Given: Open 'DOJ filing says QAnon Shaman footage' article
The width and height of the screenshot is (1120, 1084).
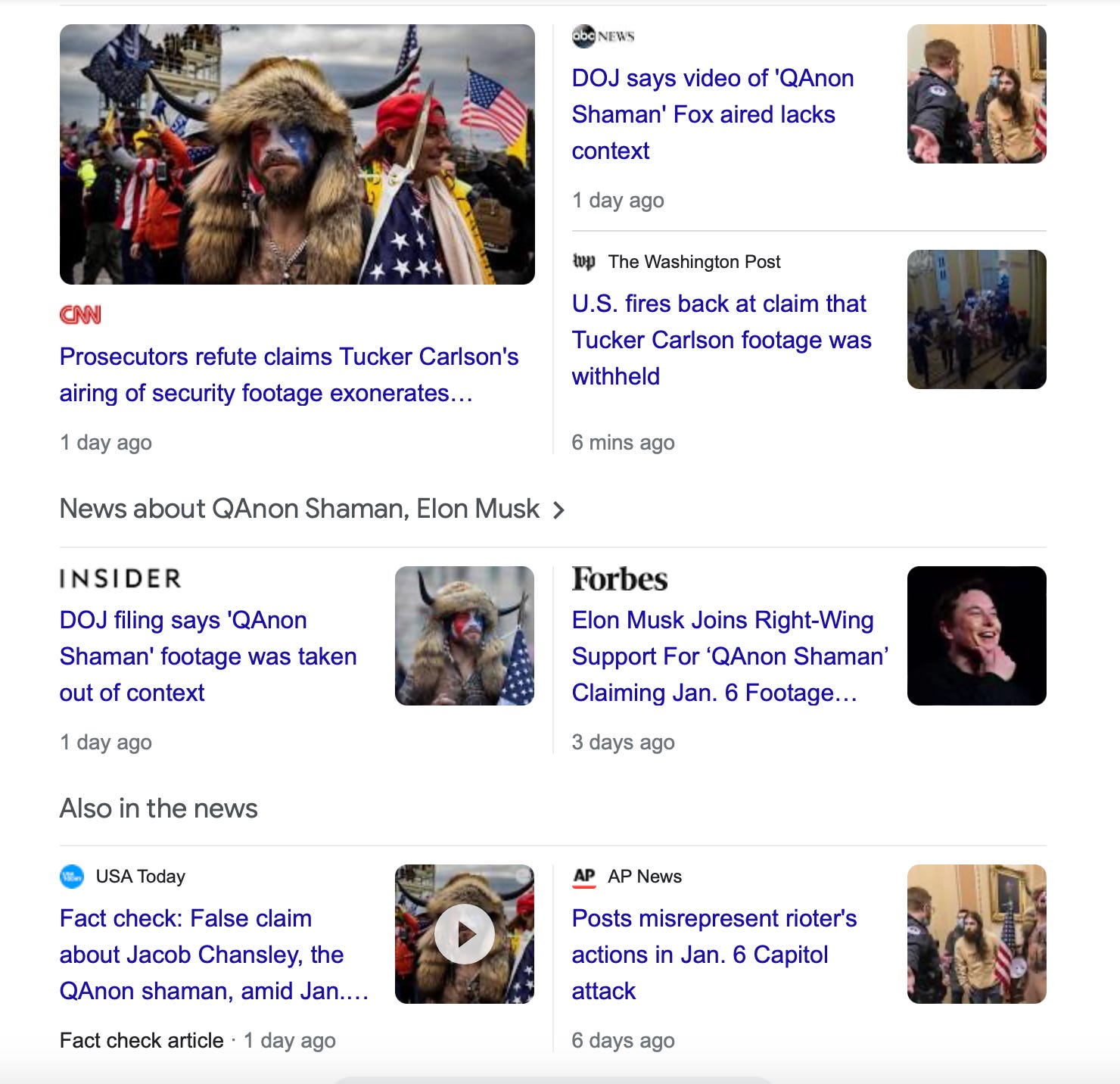Looking at the screenshot, I should [x=208, y=656].
